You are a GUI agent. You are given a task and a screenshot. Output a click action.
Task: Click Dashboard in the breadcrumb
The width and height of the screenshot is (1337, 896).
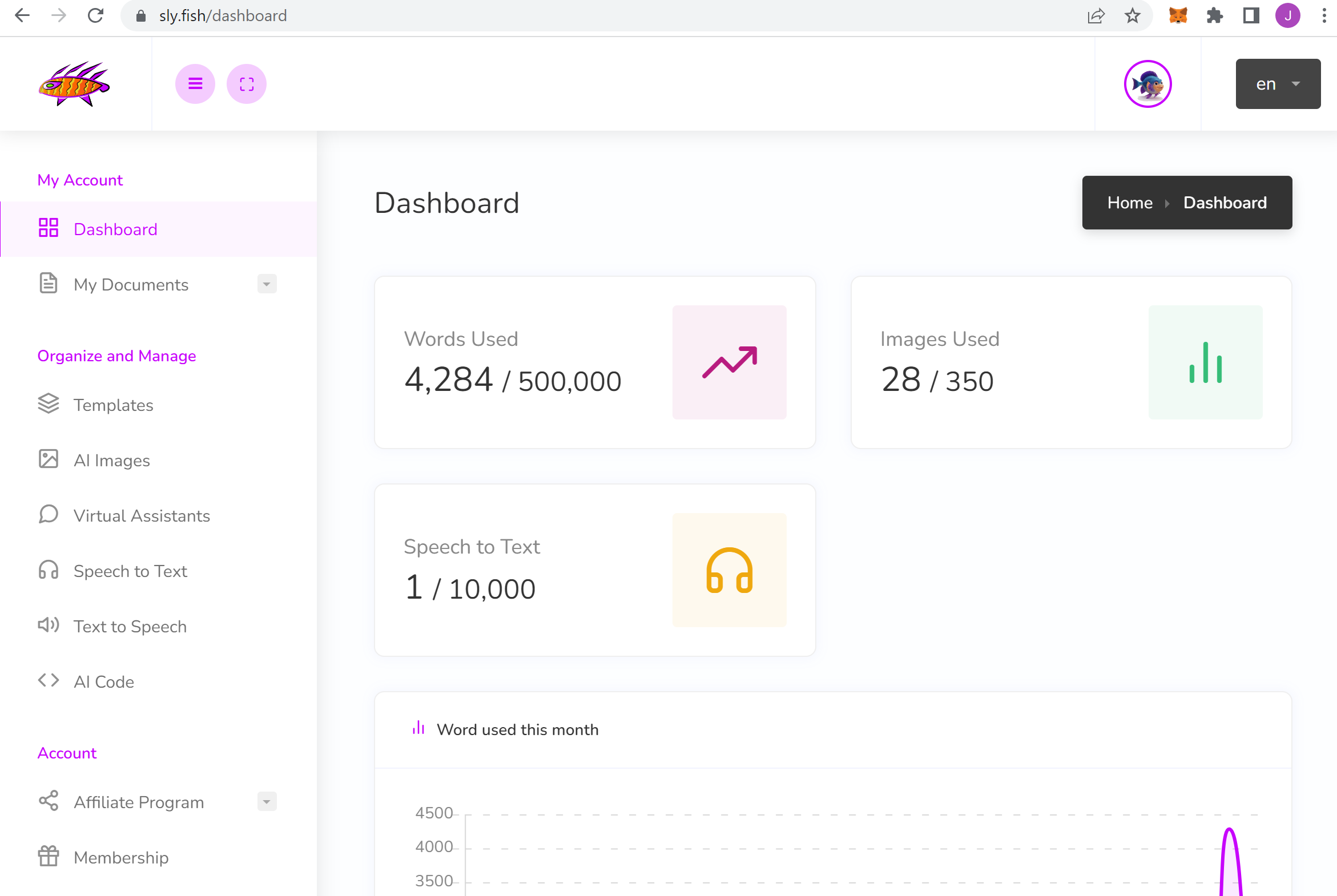point(1225,203)
